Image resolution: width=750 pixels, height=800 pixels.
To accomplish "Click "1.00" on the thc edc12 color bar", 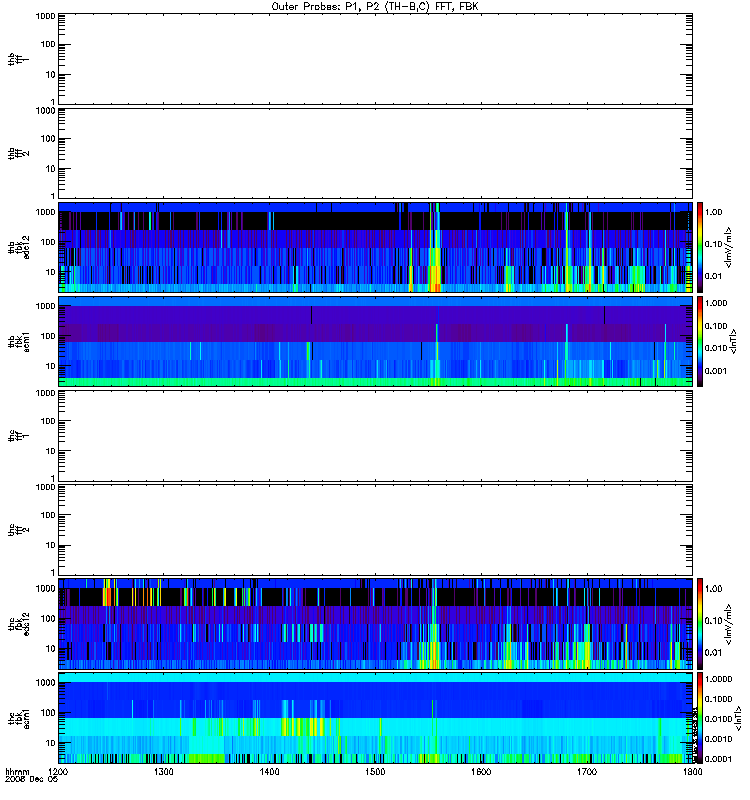I will tap(714, 589).
